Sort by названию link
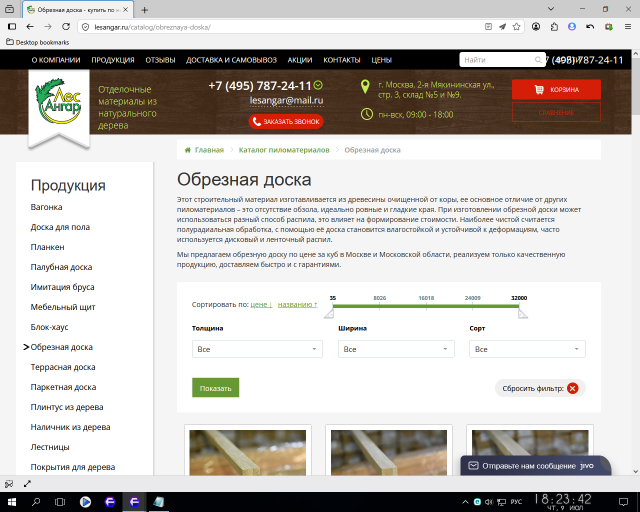 pos(297,305)
